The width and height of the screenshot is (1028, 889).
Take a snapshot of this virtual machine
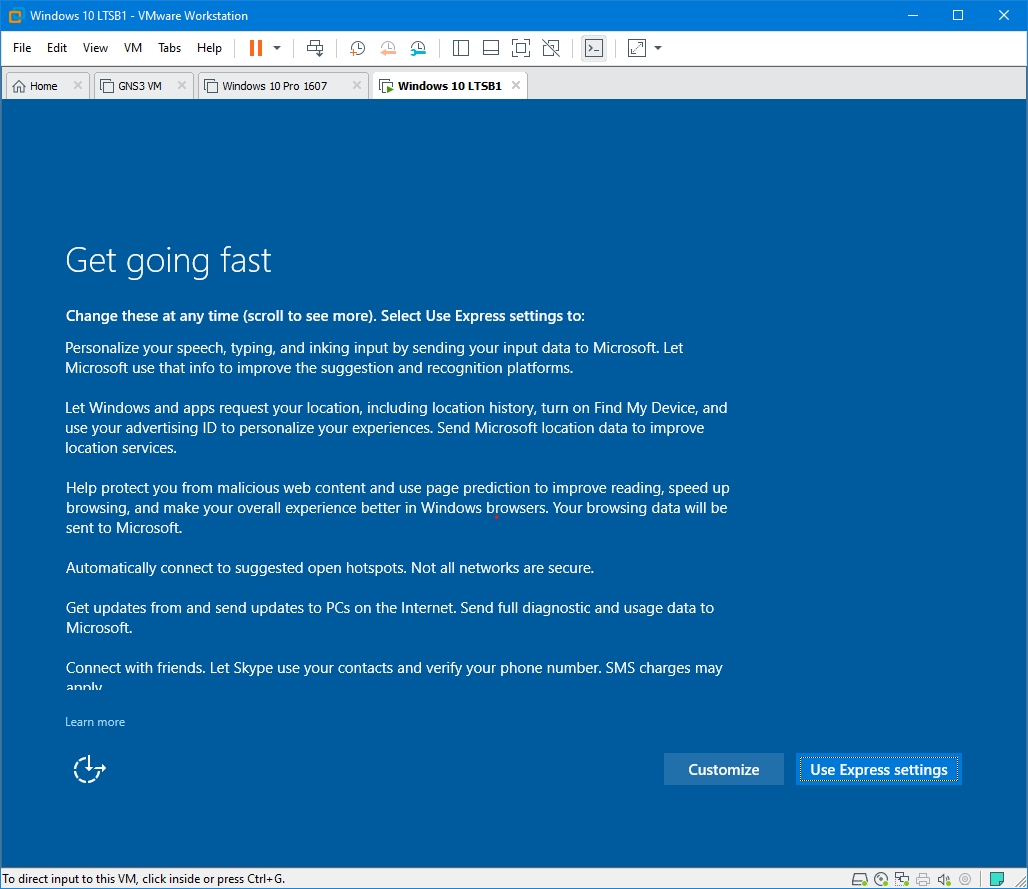tap(357, 48)
